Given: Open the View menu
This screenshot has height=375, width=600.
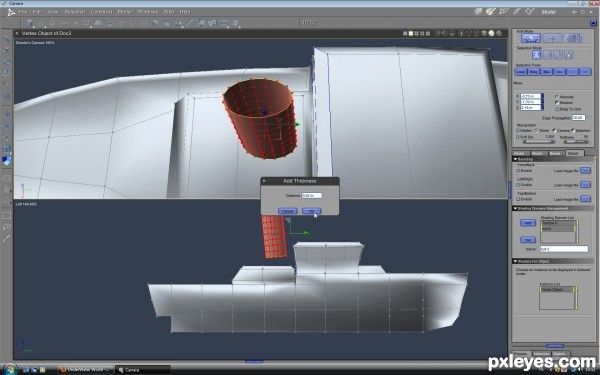Looking at the screenshot, I should (x=53, y=12).
